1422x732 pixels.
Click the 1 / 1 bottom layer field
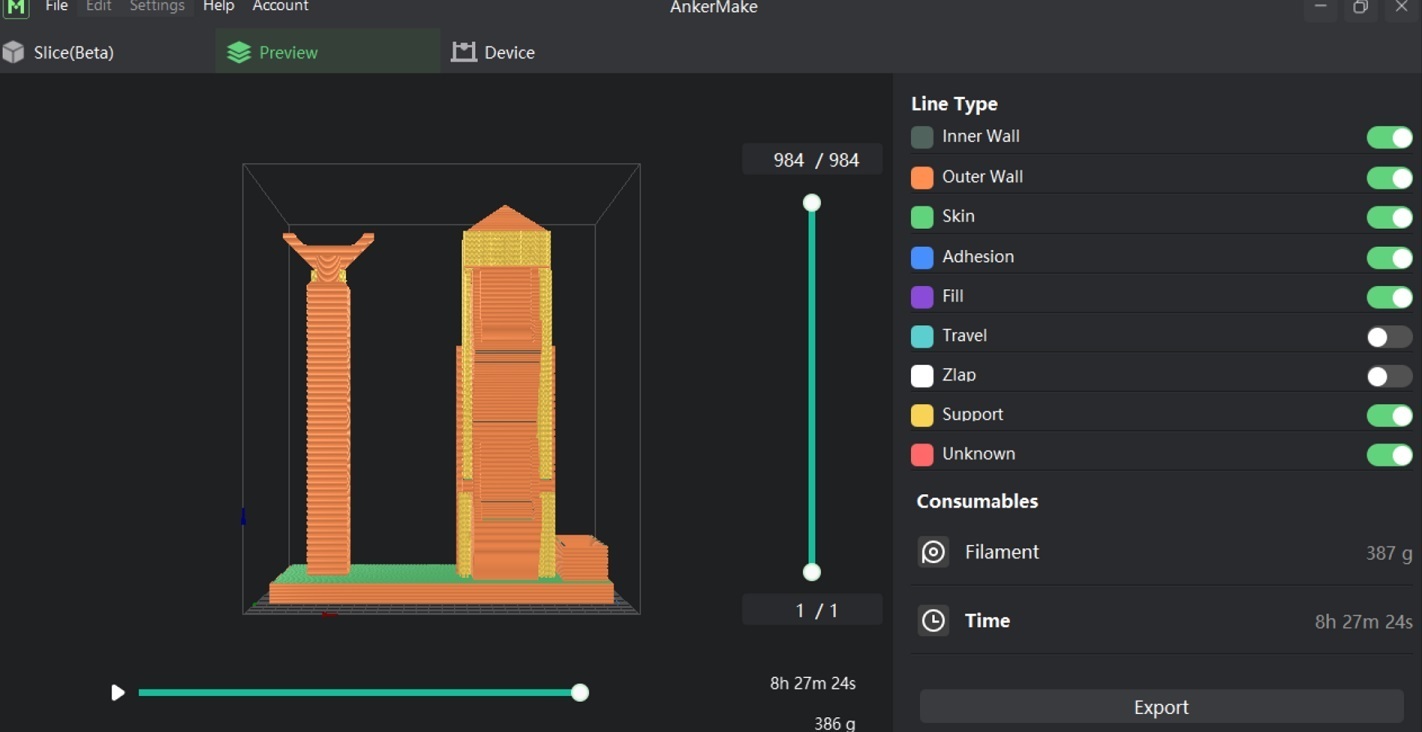tap(812, 610)
